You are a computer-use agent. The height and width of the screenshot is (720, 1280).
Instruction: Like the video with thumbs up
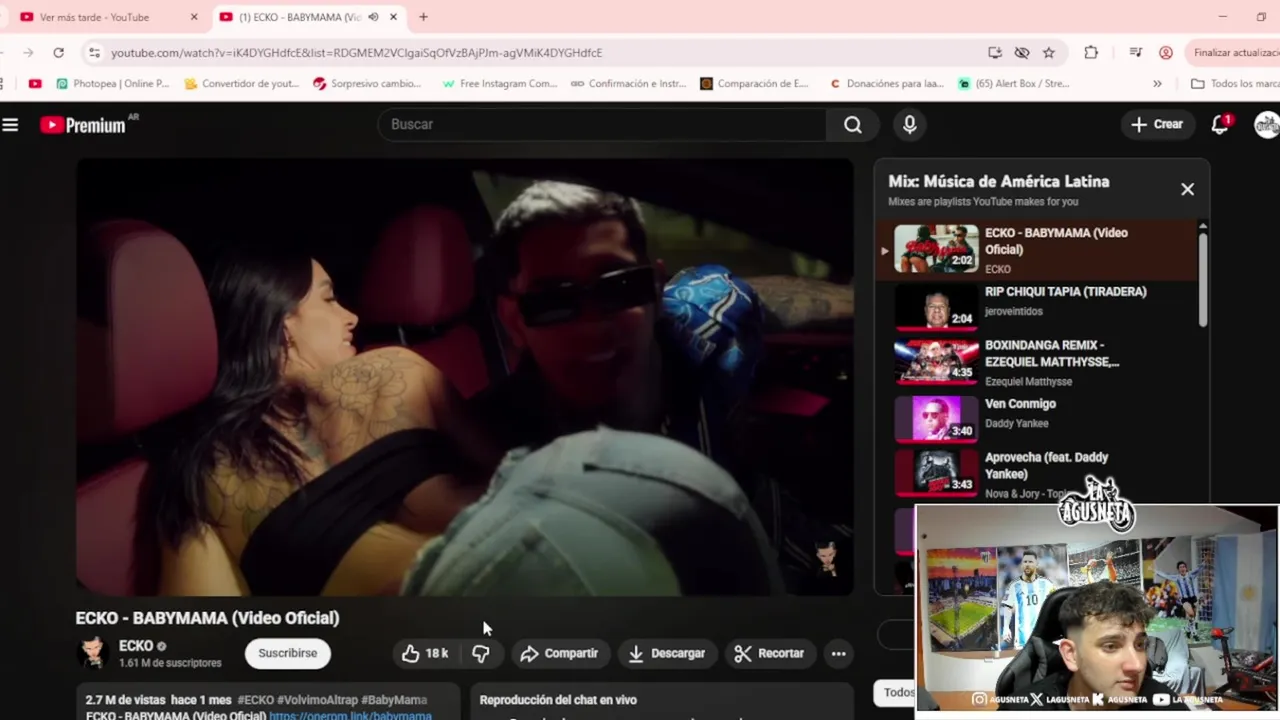click(426, 653)
